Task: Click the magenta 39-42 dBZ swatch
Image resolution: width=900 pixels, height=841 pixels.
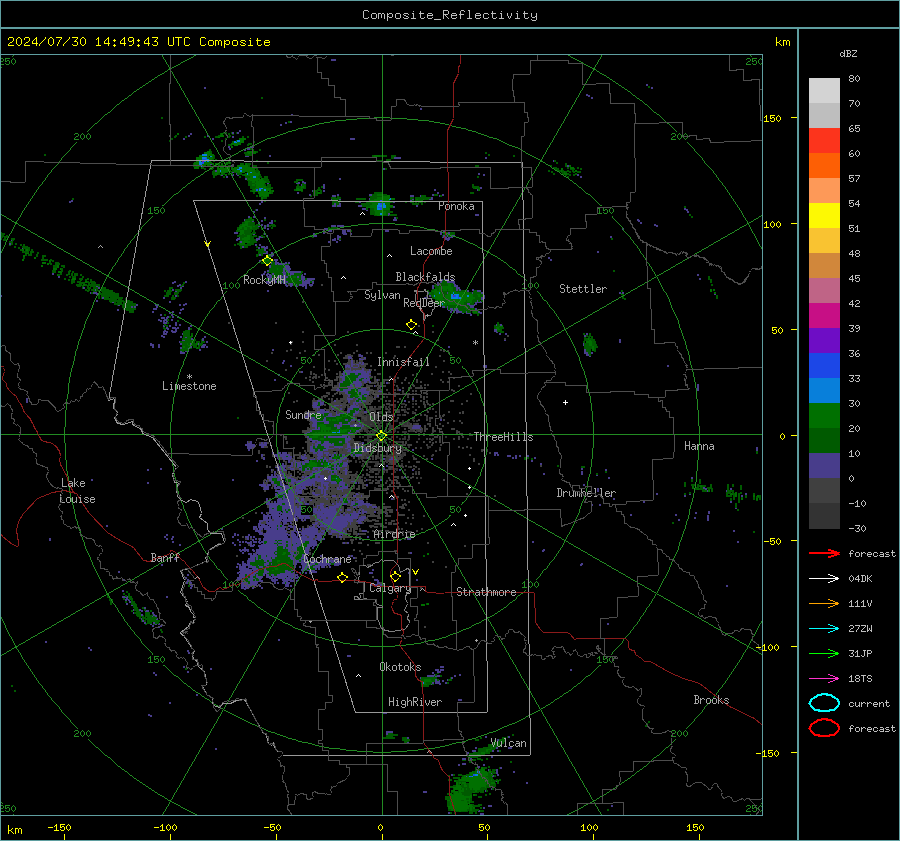Action: (x=824, y=316)
